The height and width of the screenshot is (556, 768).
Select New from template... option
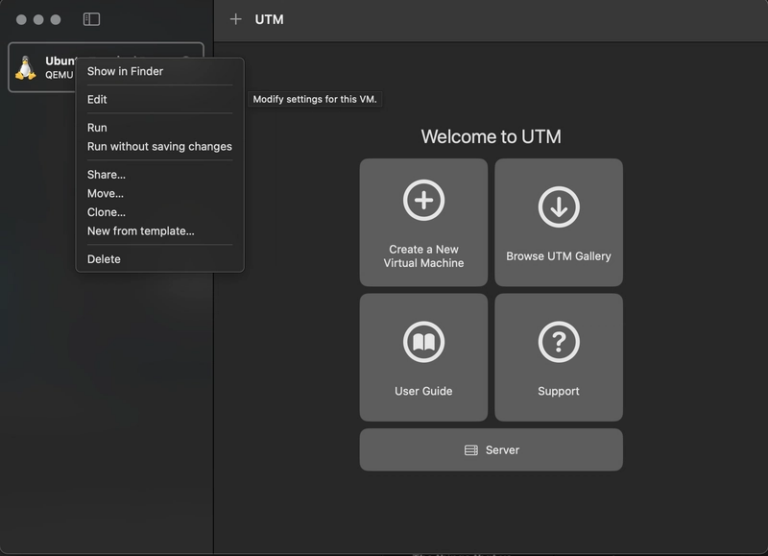pyautogui.click(x=160, y=231)
